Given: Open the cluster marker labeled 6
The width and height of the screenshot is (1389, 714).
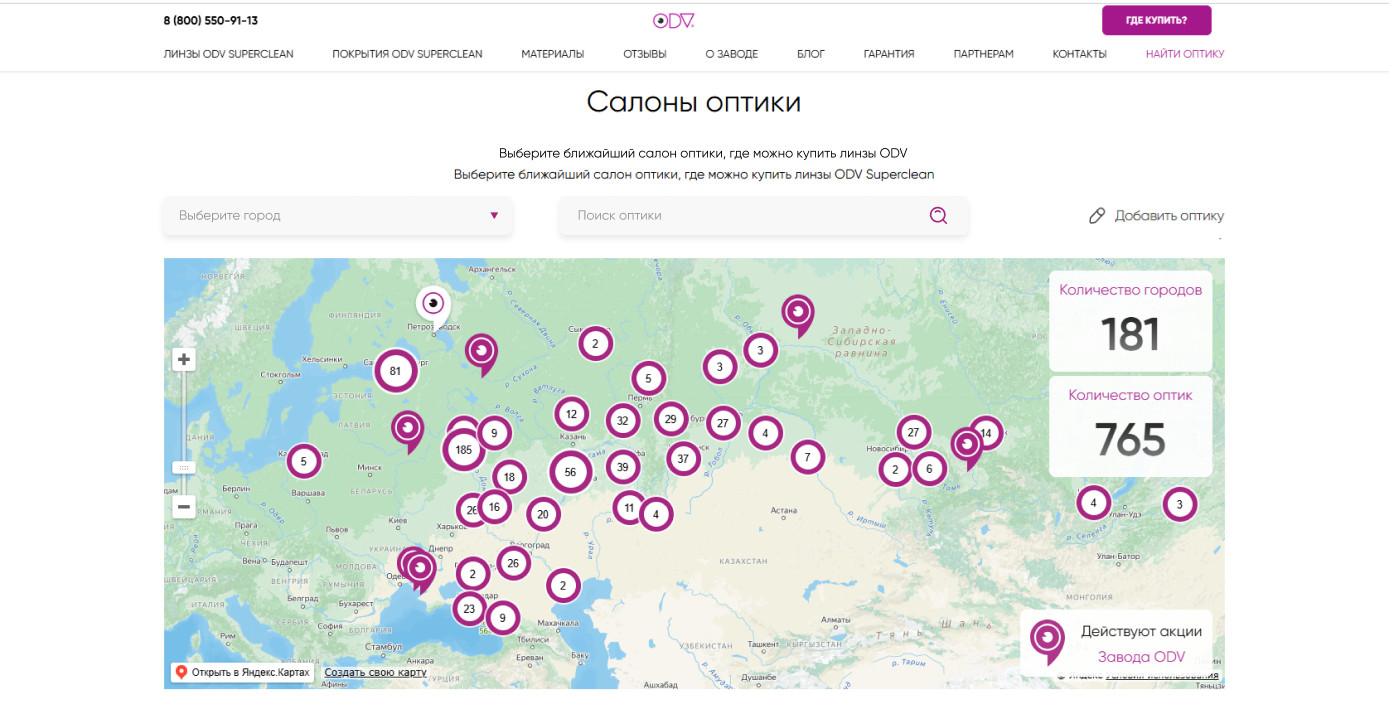Looking at the screenshot, I should [929, 468].
